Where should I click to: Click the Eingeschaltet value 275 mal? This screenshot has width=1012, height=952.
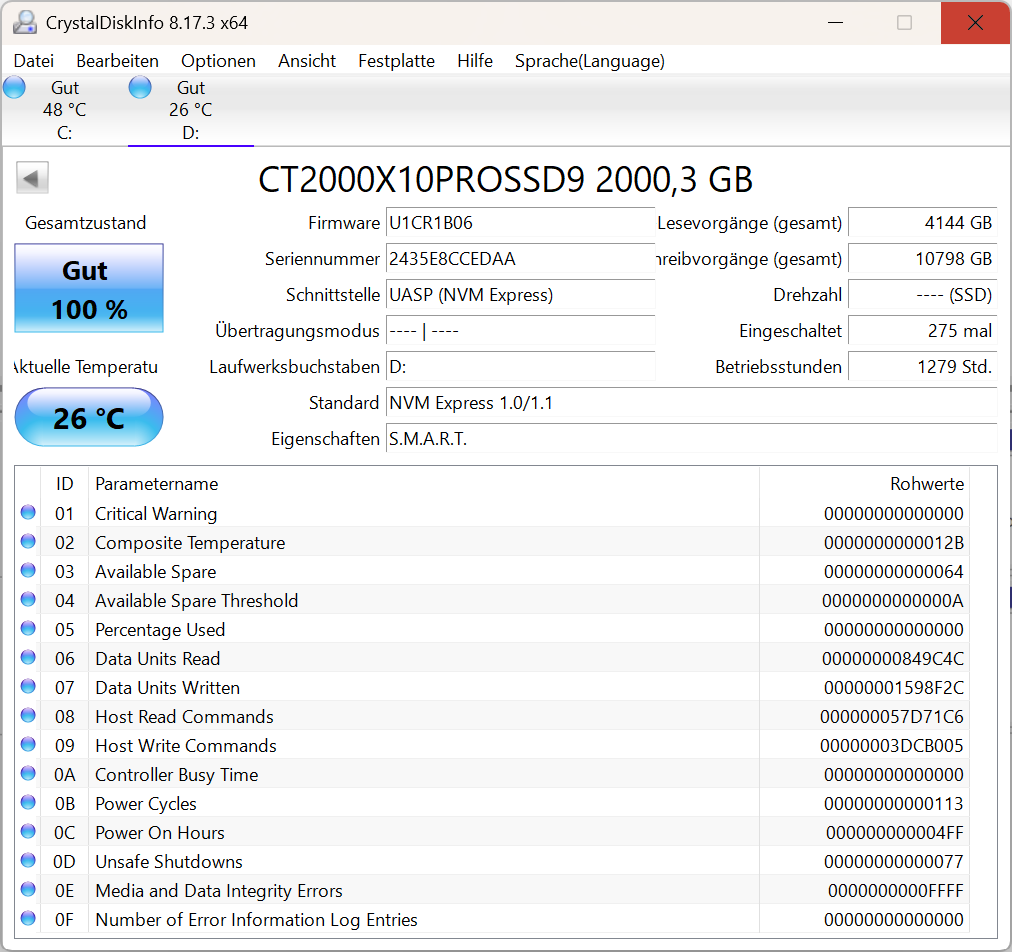click(922, 331)
